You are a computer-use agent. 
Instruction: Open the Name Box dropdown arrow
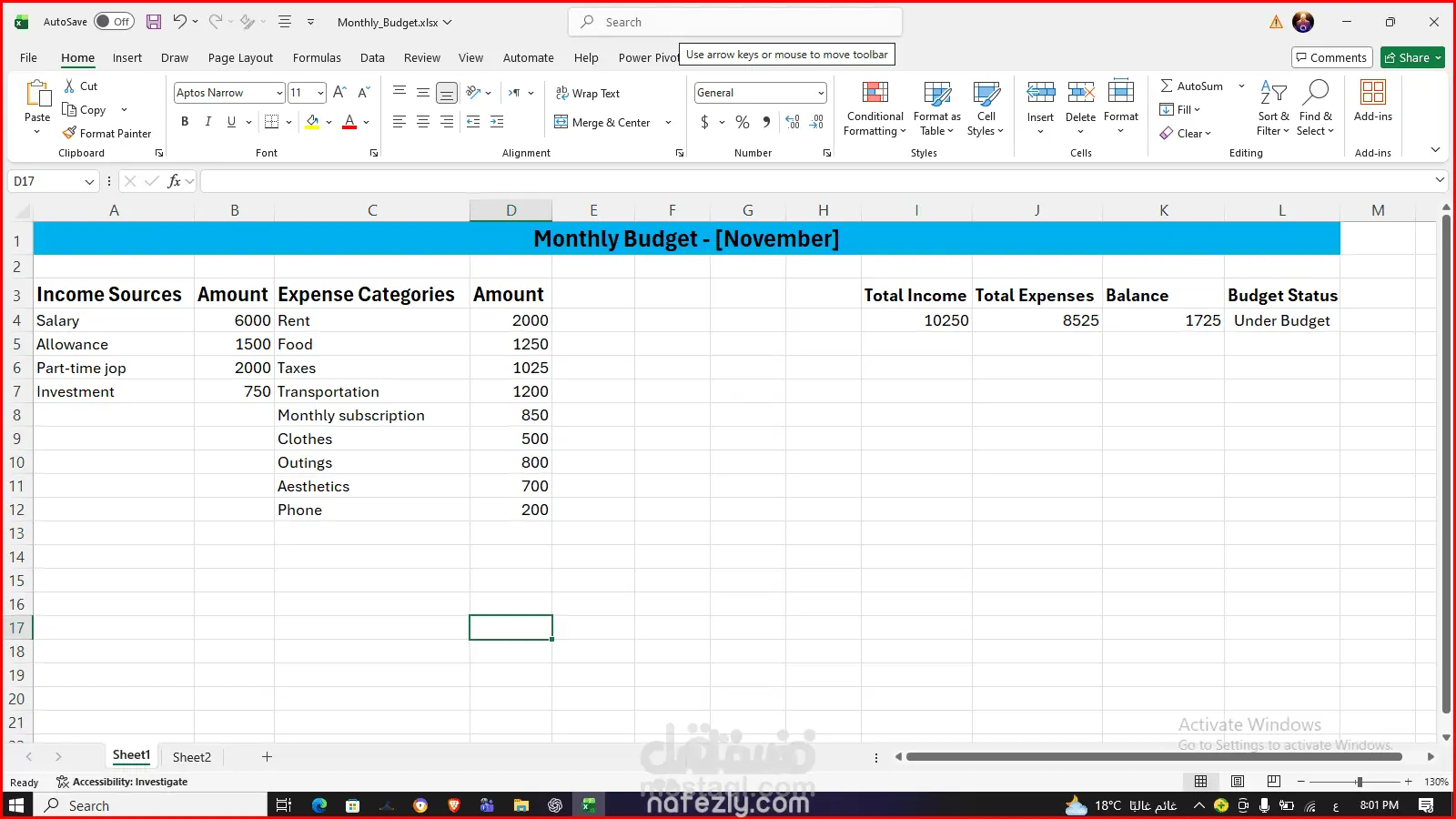(89, 181)
